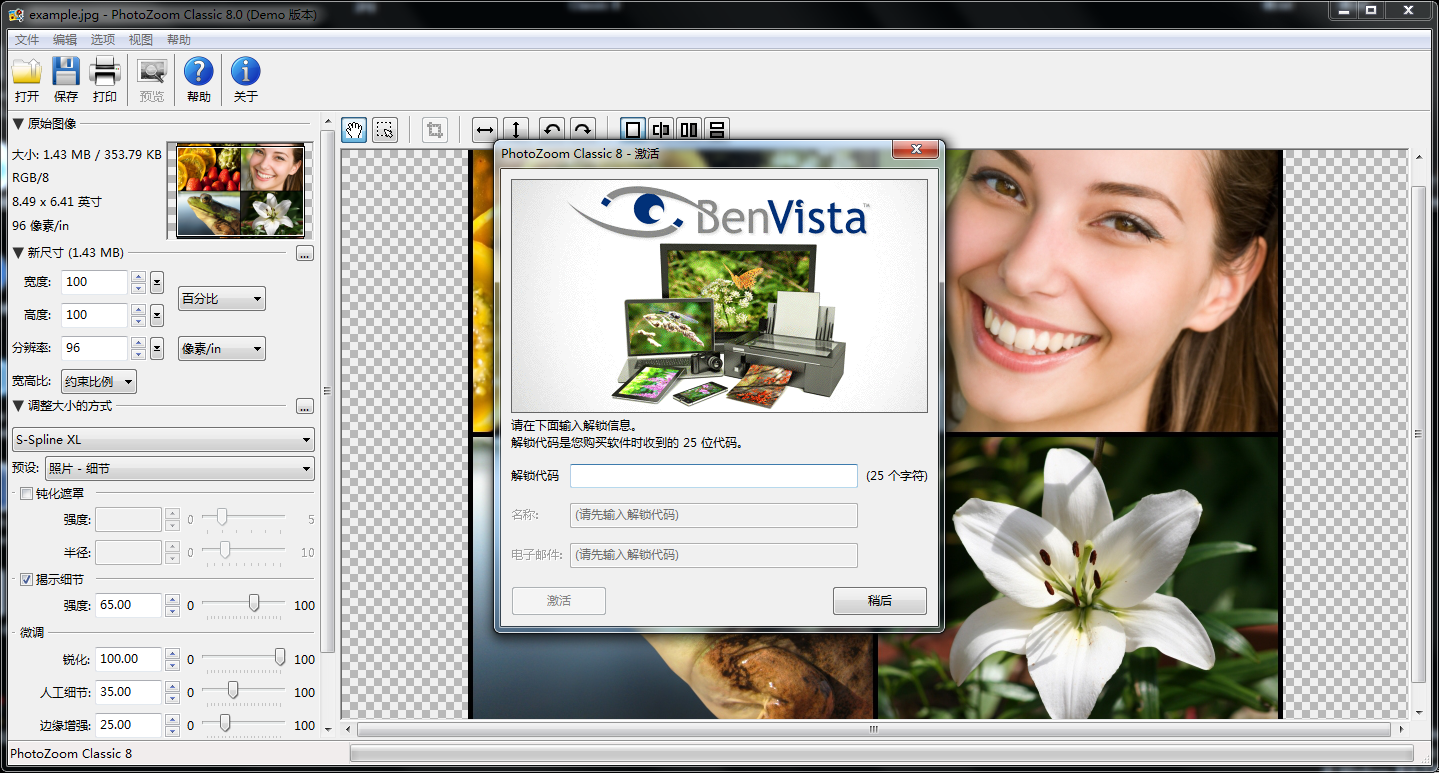Click the 边缘增强 slider

[x=245, y=724]
